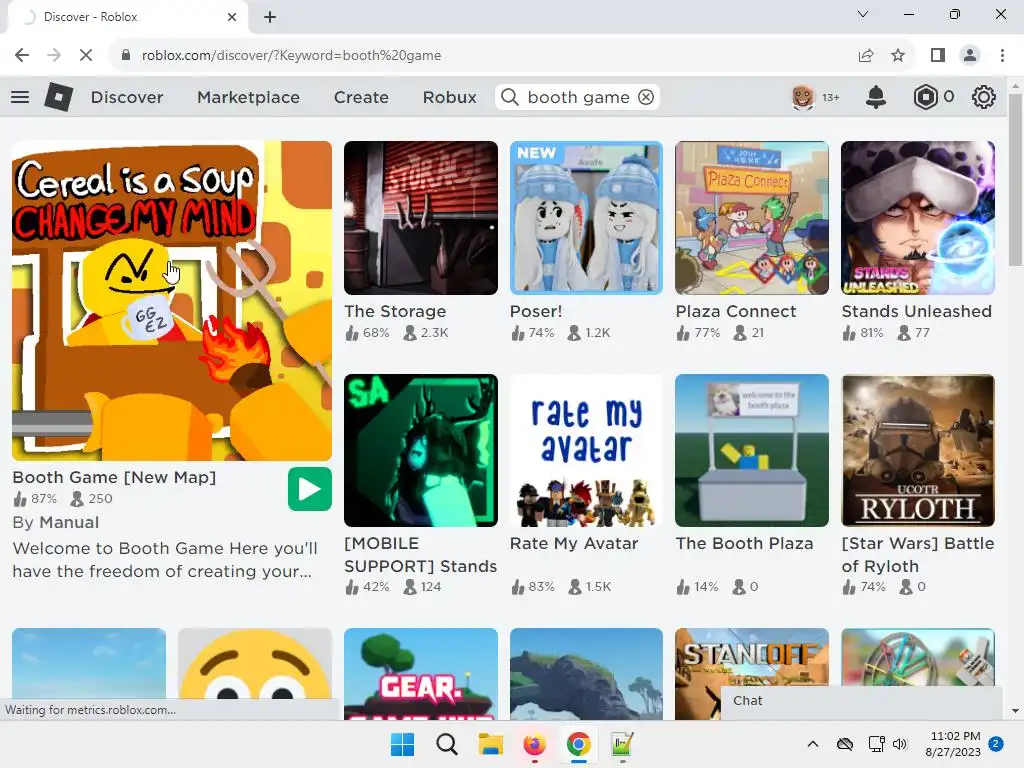
Task: Open Battle of Ryloth thumbnail
Action: coord(918,451)
